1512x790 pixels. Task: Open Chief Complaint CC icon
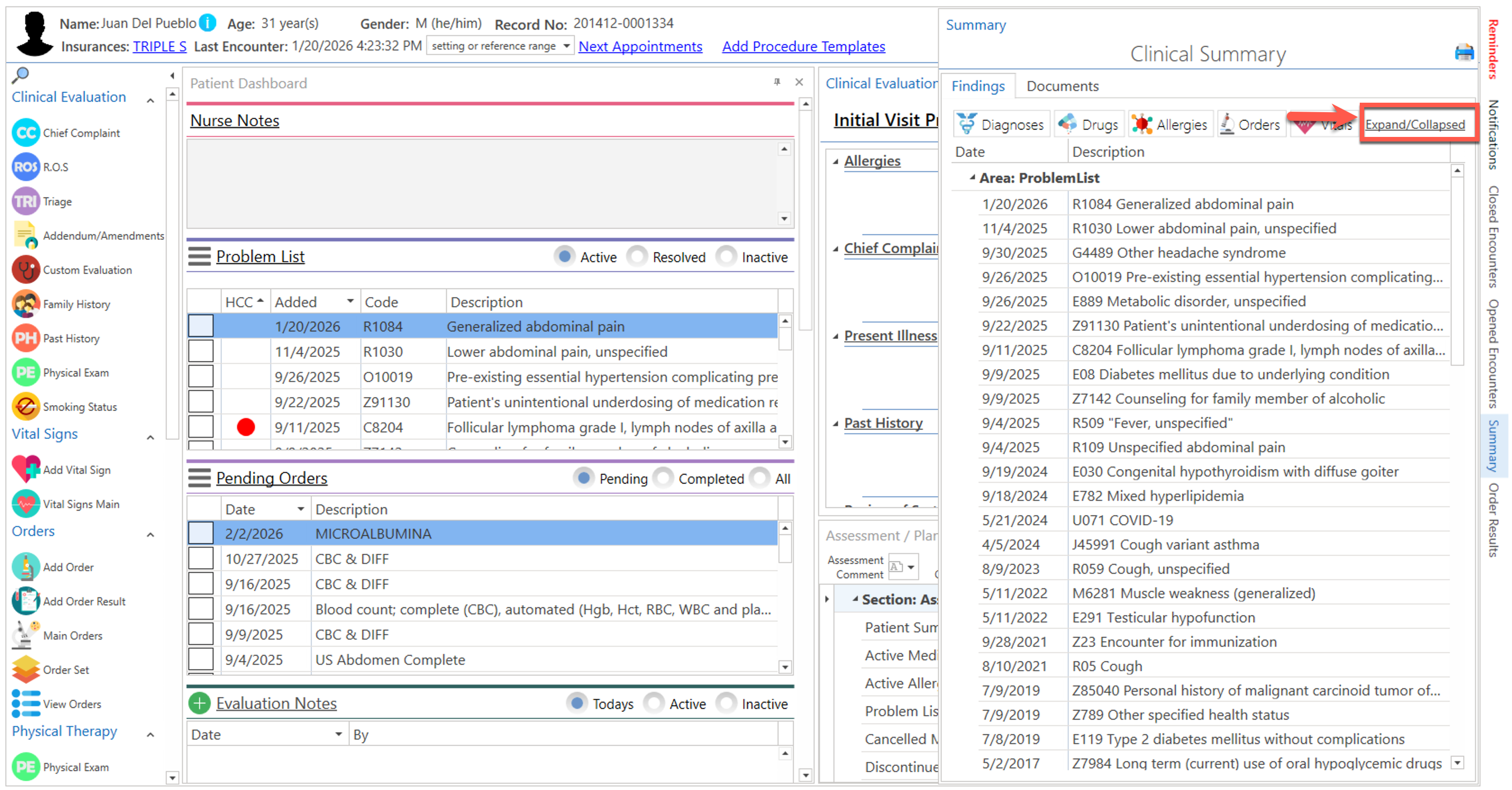(x=25, y=133)
